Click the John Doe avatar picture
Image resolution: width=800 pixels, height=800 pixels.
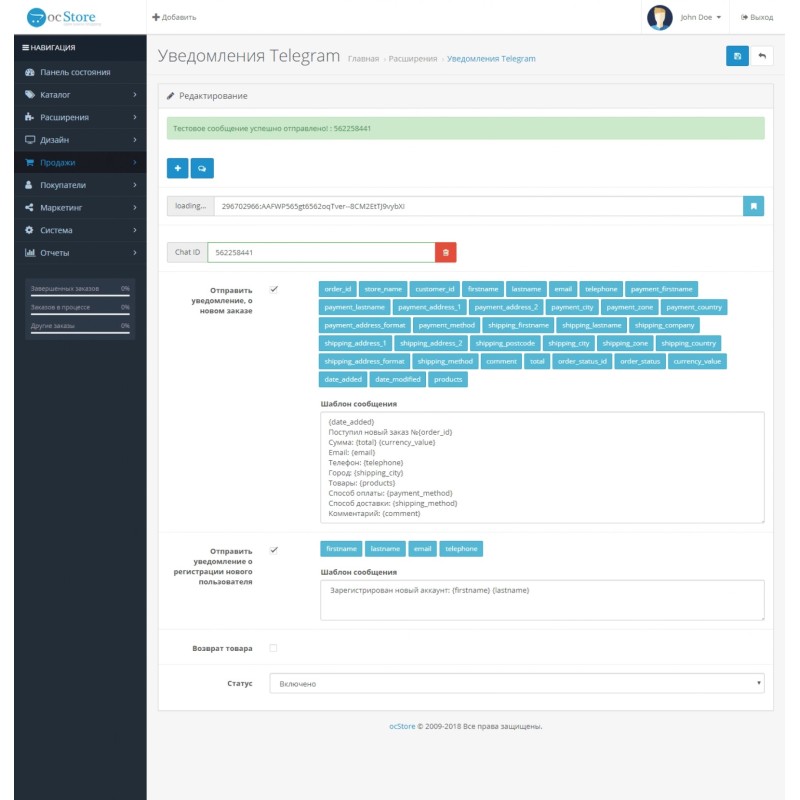click(659, 17)
